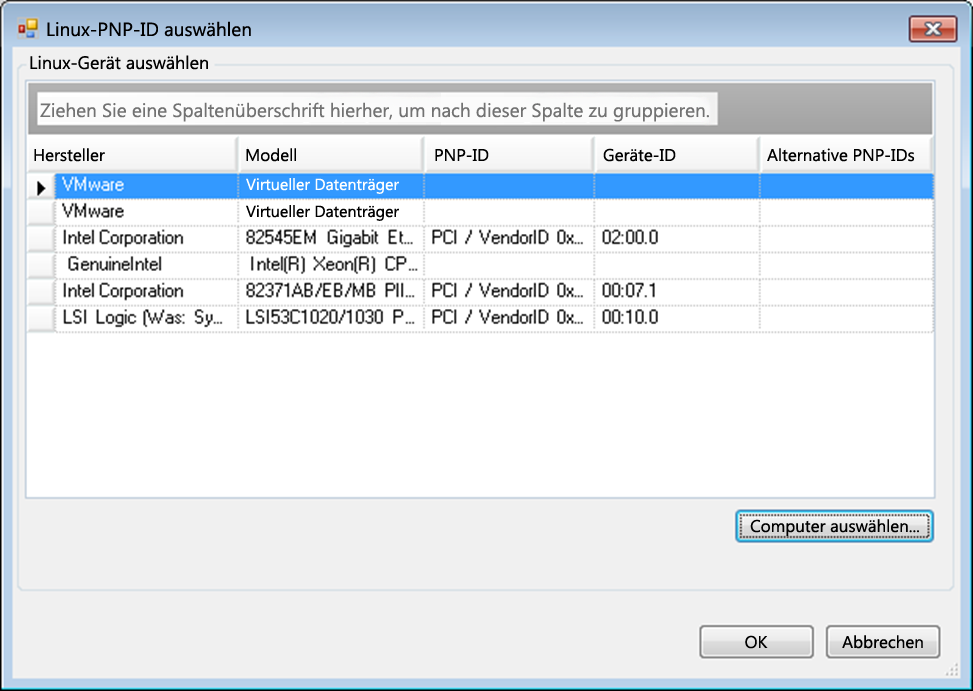Viewport: 973px width, 691px height.
Task: Click Geräte-ID cell showing 02:00.0
Action: [x=676, y=238]
